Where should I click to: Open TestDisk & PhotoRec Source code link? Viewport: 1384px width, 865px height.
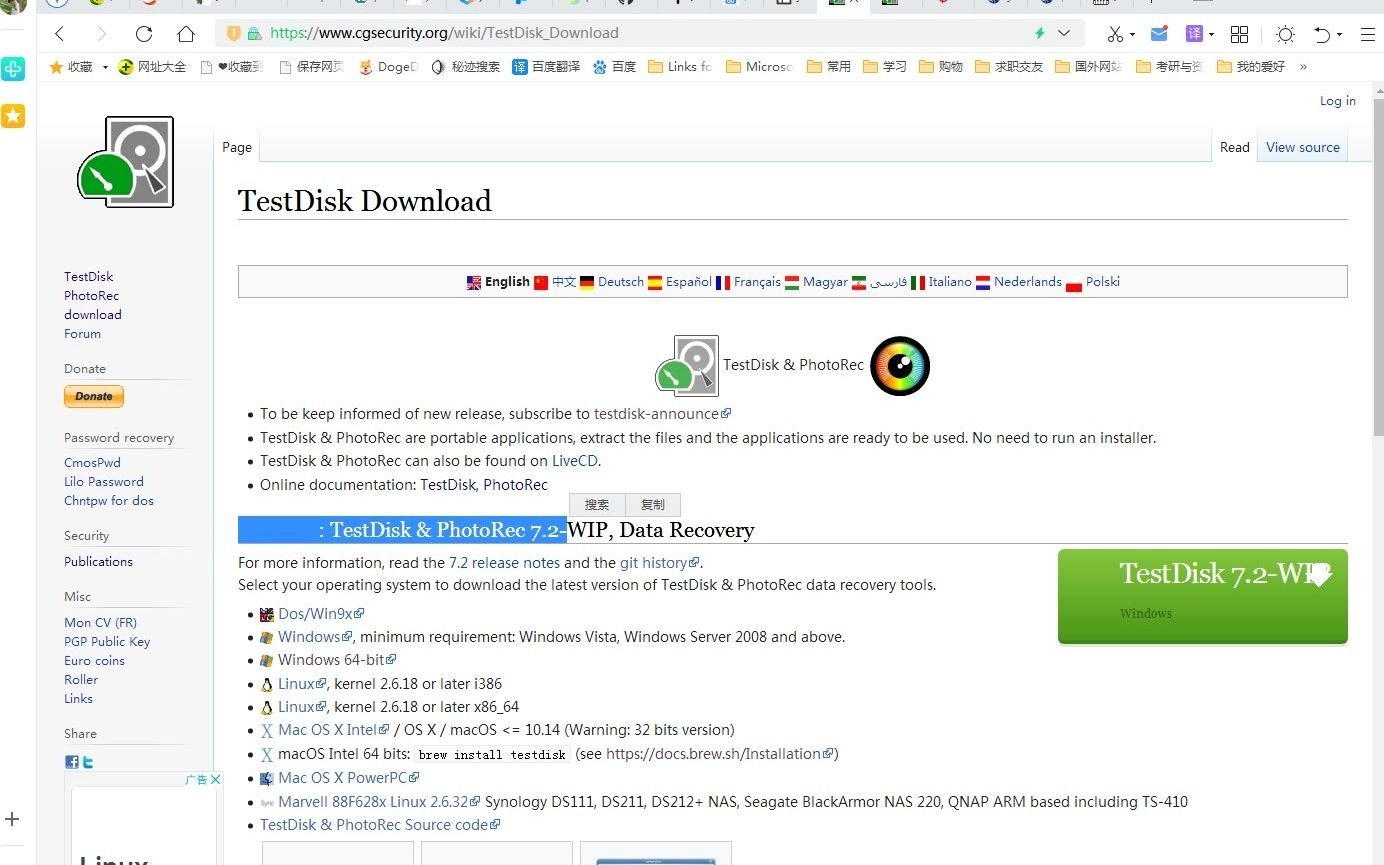tap(380, 825)
